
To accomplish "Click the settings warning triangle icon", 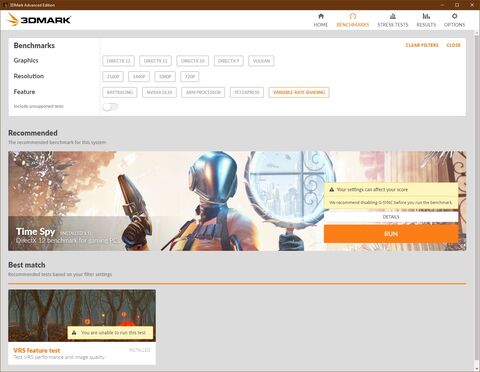I will pyautogui.click(x=332, y=189).
